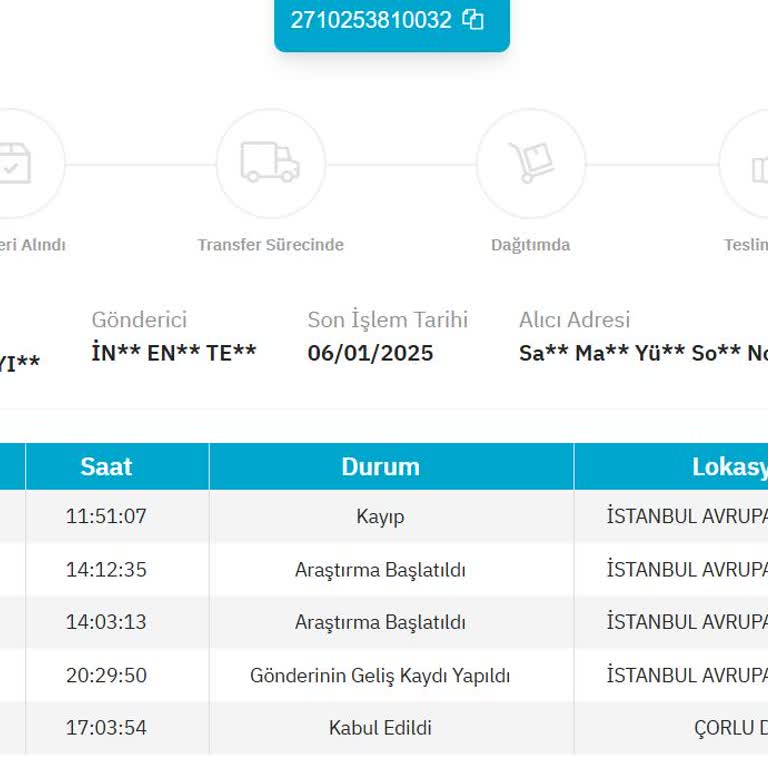The image size is (768, 768).
Task: Select time cell '20:29:50'
Action: [106, 675]
